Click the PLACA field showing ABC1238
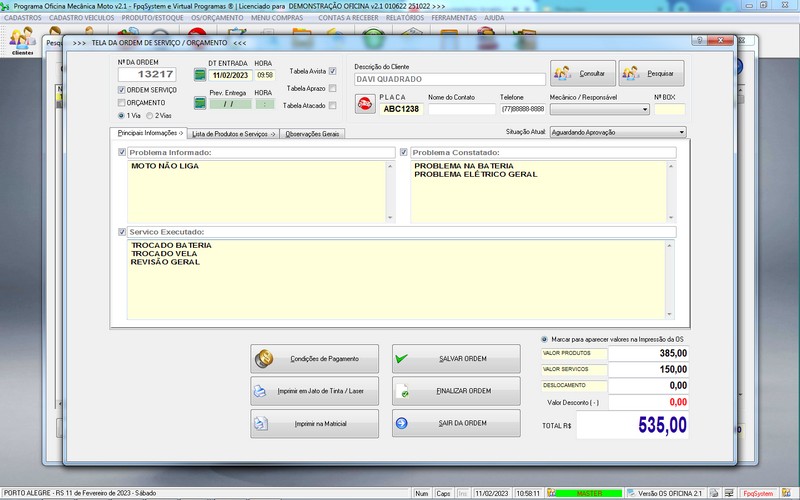800x500 pixels. pos(401,109)
